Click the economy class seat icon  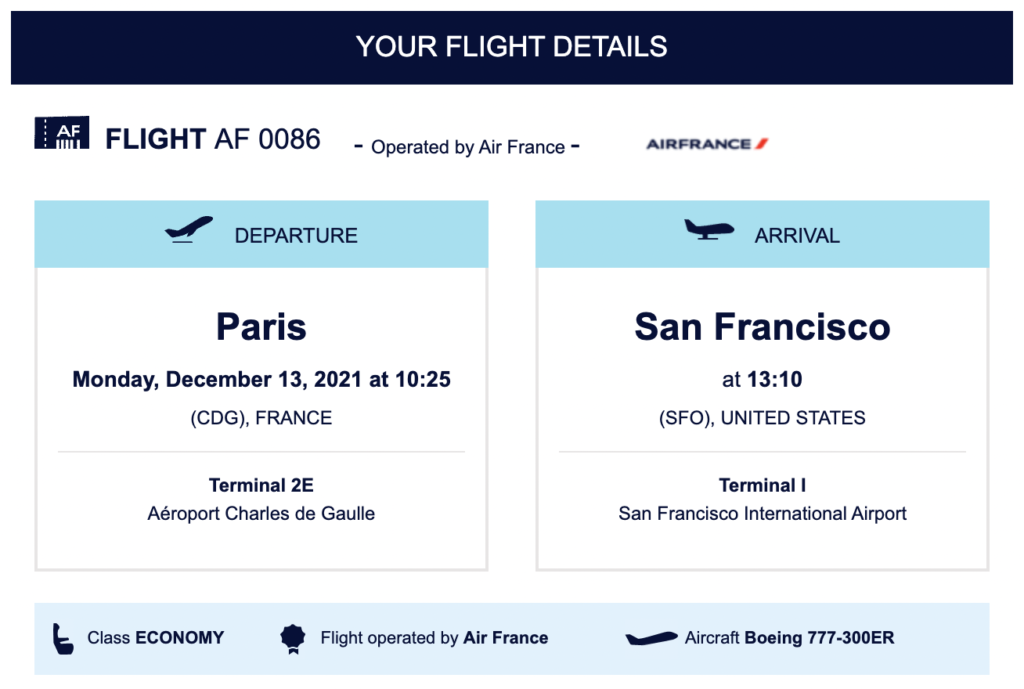click(x=63, y=637)
